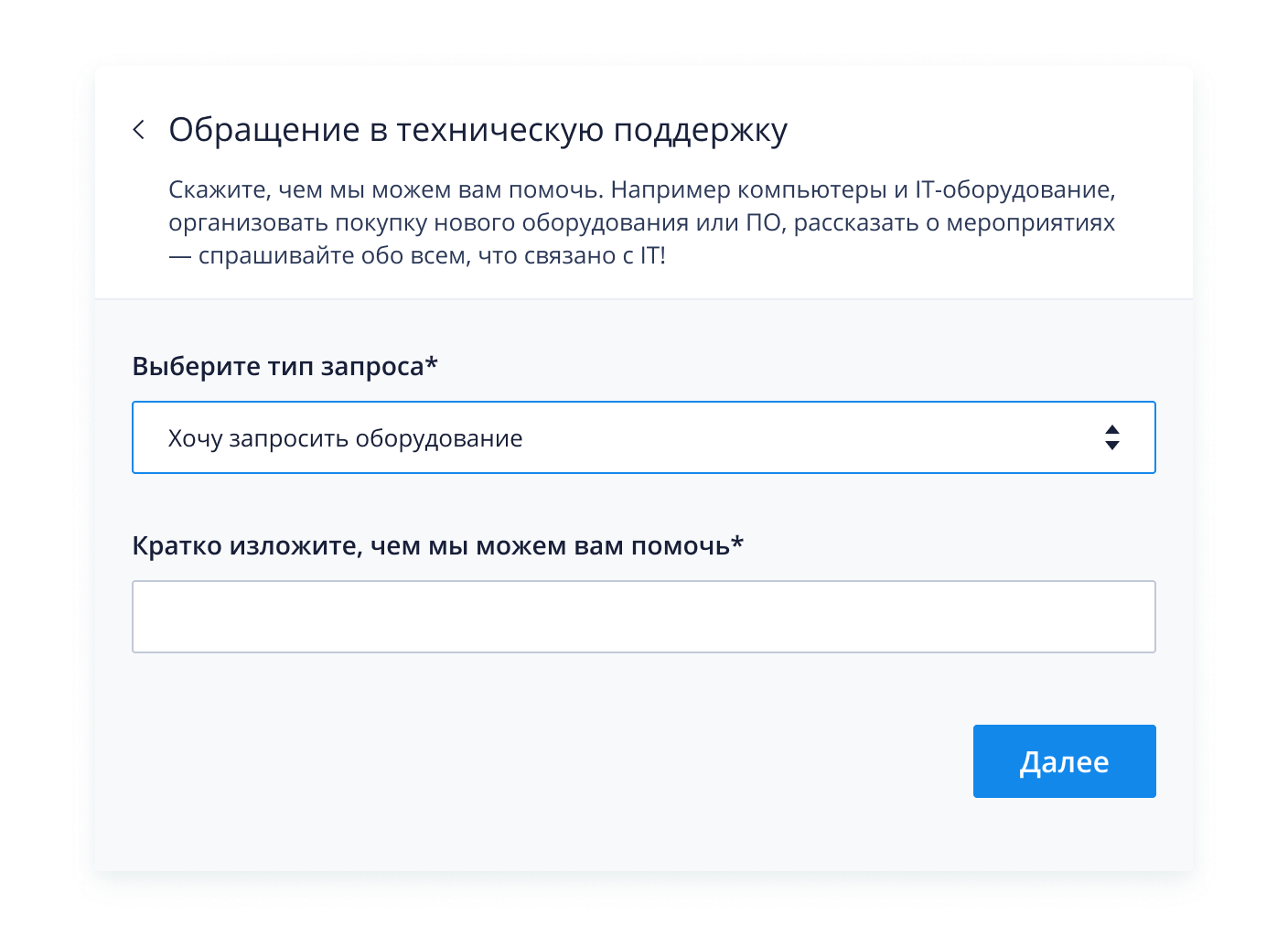The image size is (1288, 937).
Task: Click the downward triangle in request type select
Action: [1112, 446]
